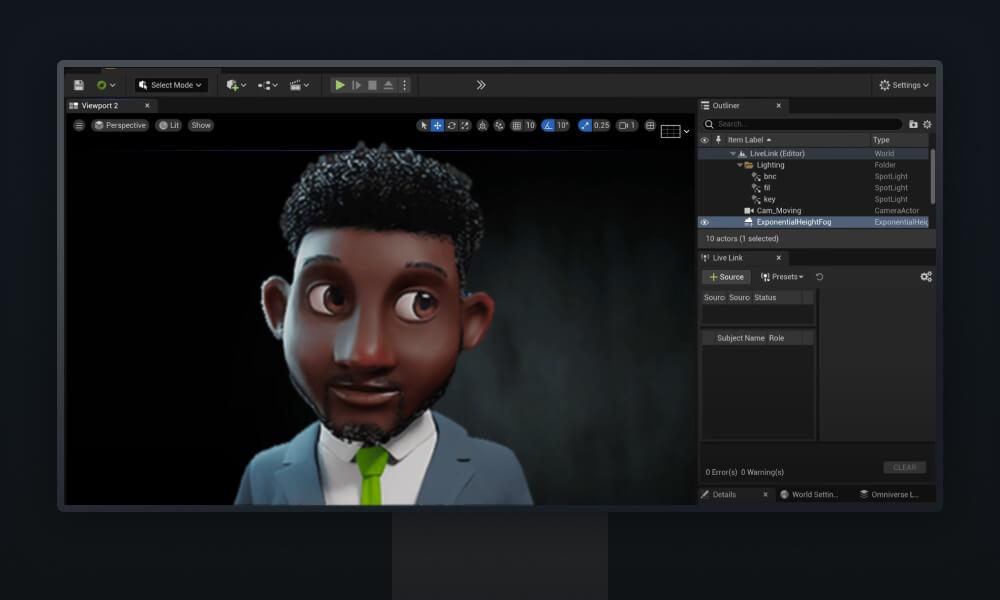Toggle grid snapping on or off
The image size is (1000, 600).
[x=517, y=126]
